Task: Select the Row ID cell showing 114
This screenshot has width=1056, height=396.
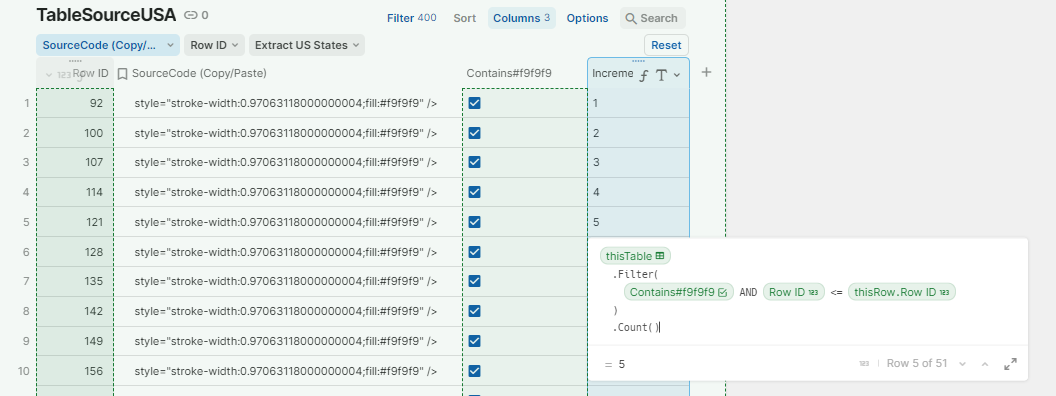Action: click(75, 192)
